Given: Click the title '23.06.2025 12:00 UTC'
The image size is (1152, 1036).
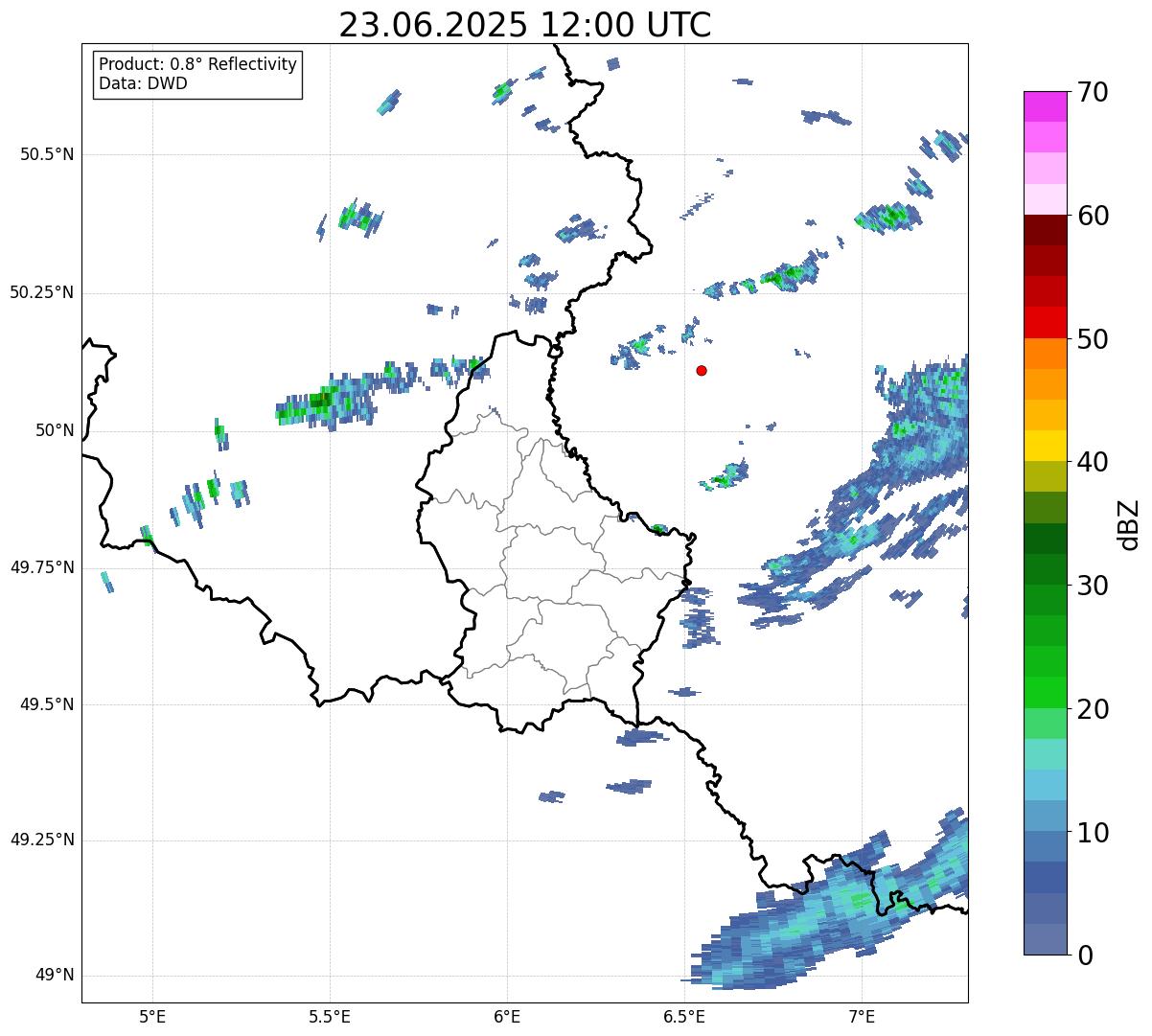Looking at the screenshot, I should pyautogui.click(x=525, y=25).
